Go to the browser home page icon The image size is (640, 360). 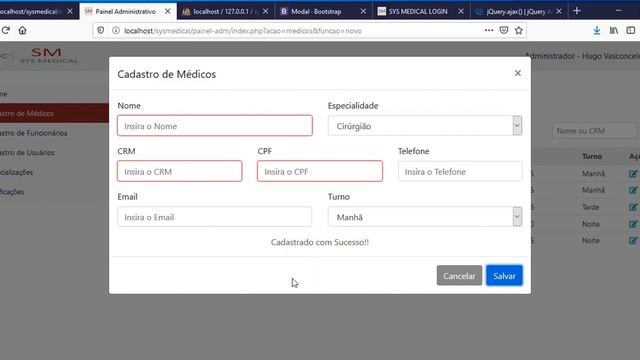[x=22, y=30]
